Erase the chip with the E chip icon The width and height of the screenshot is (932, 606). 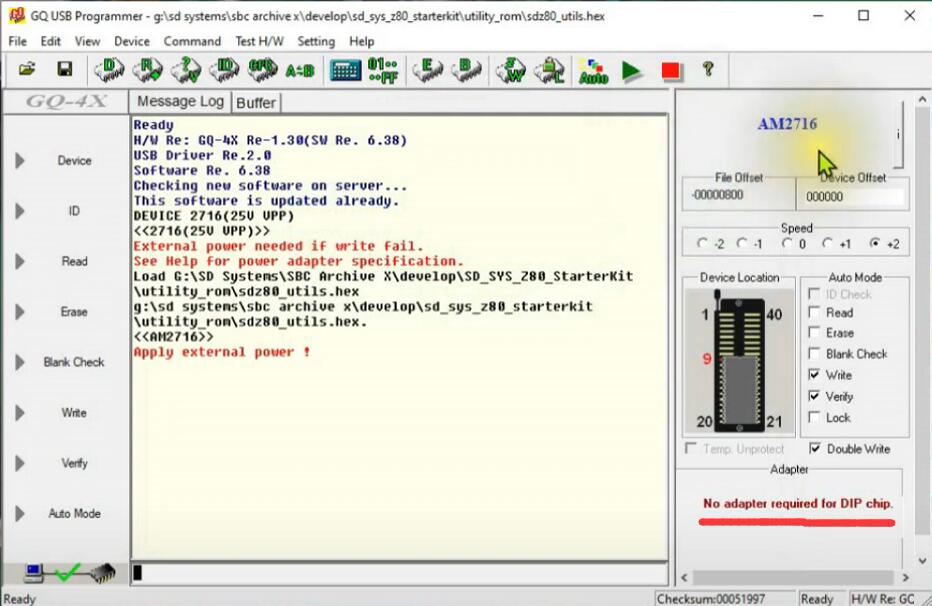[x=427, y=70]
